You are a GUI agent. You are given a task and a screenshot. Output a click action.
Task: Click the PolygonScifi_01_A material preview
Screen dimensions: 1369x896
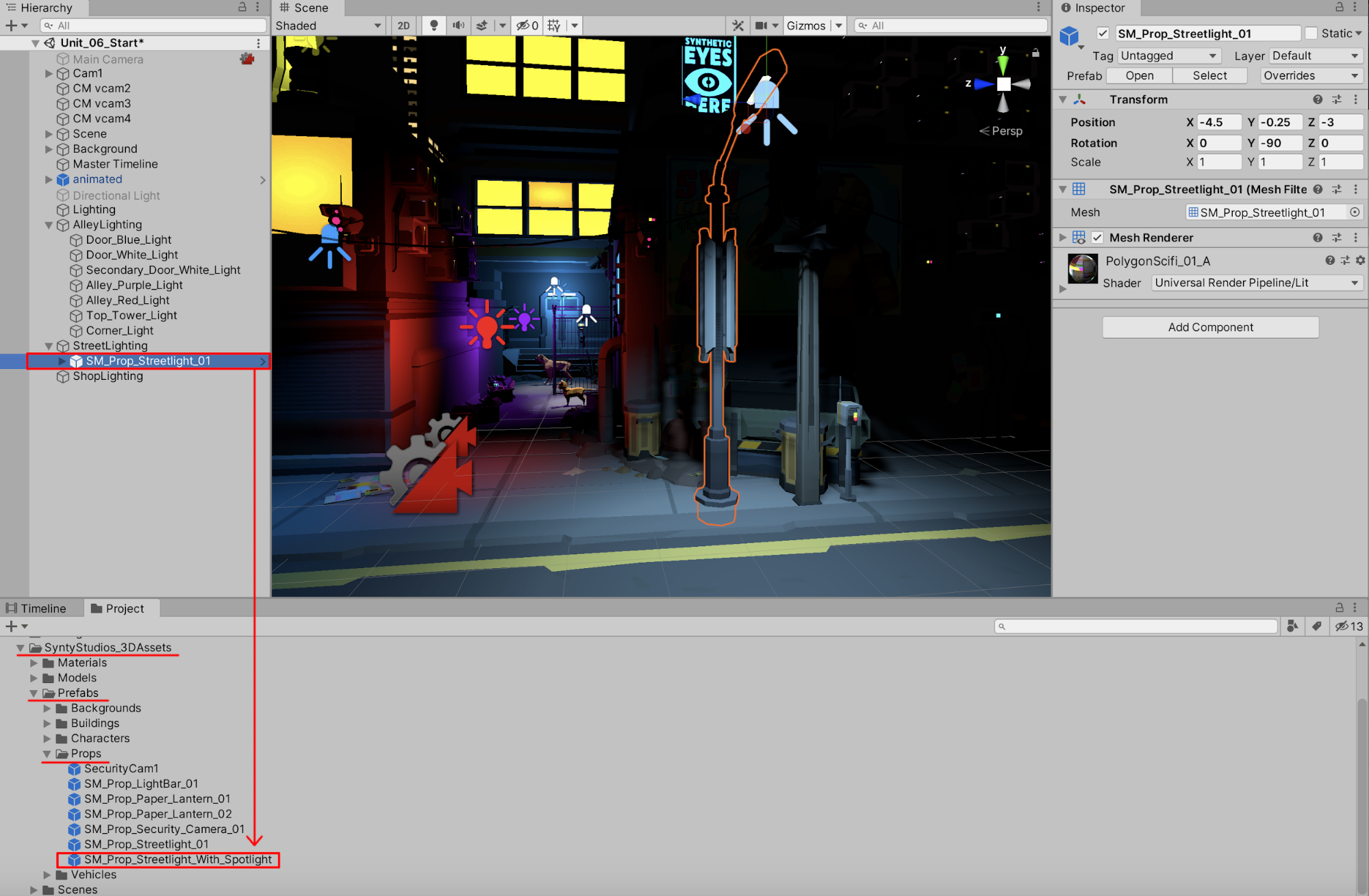(1083, 268)
